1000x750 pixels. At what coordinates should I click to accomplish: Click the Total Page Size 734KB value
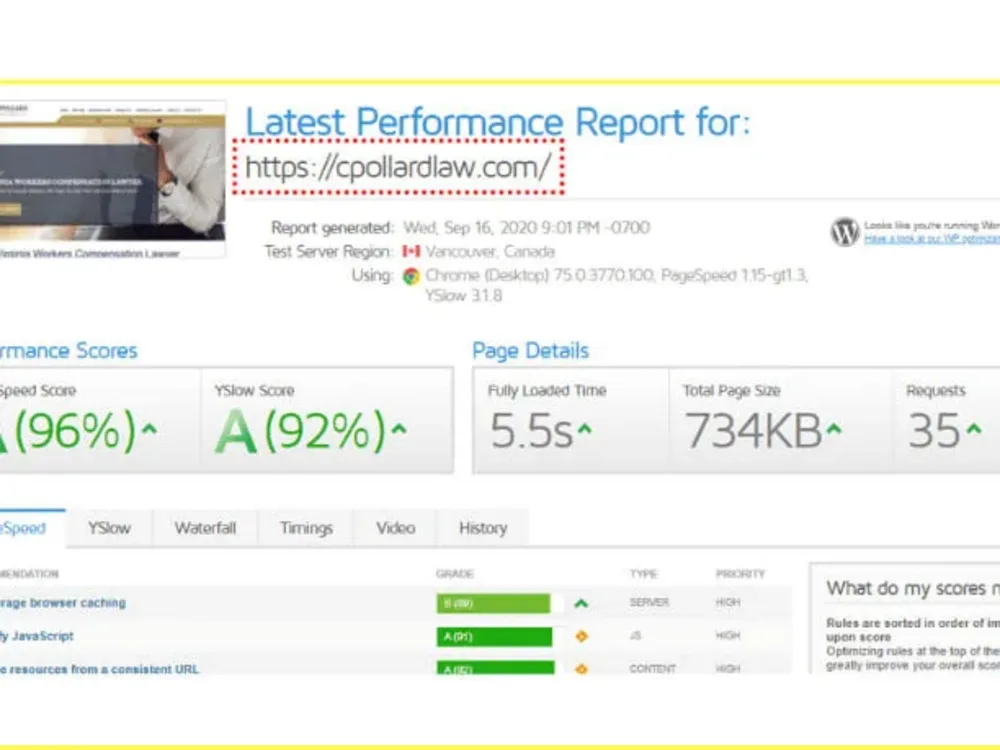[753, 431]
